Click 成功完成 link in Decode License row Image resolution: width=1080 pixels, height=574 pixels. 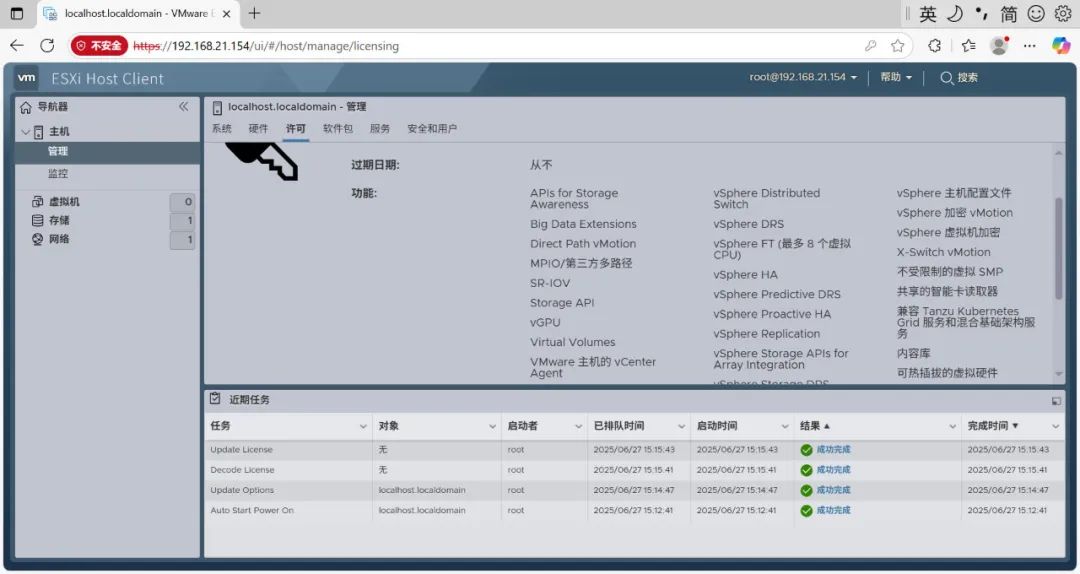pyautogui.click(x=833, y=470)
